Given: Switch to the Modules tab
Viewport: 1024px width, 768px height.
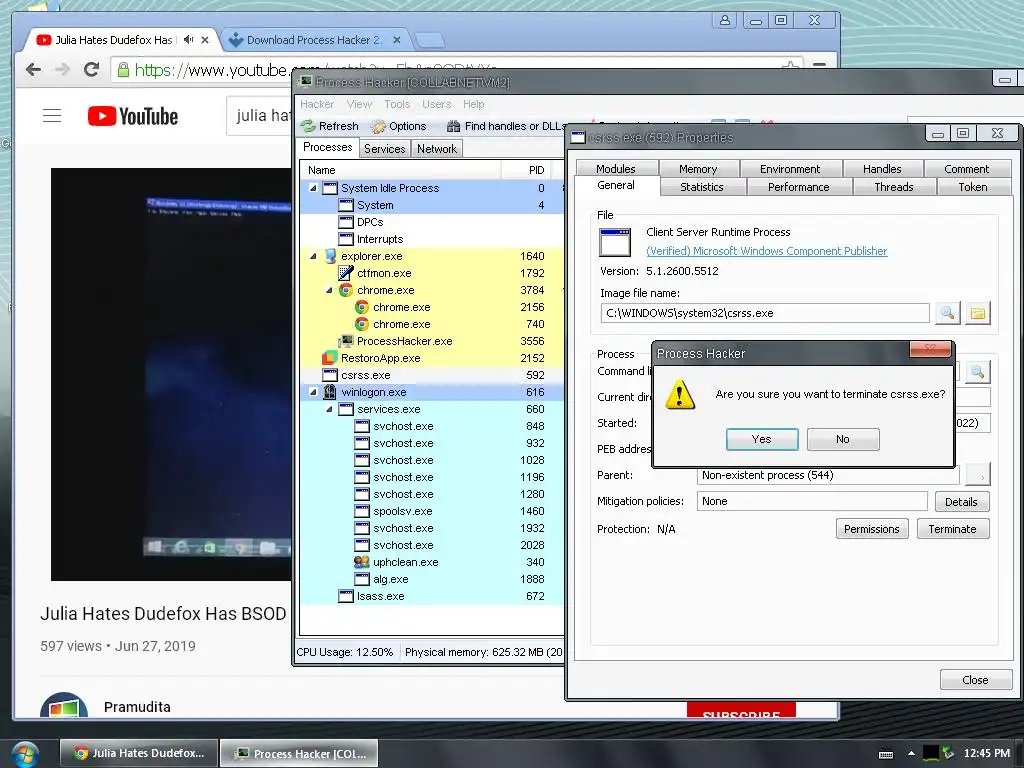Looking at the screenshot, I should pyautogui.click(x=616, y=168).
